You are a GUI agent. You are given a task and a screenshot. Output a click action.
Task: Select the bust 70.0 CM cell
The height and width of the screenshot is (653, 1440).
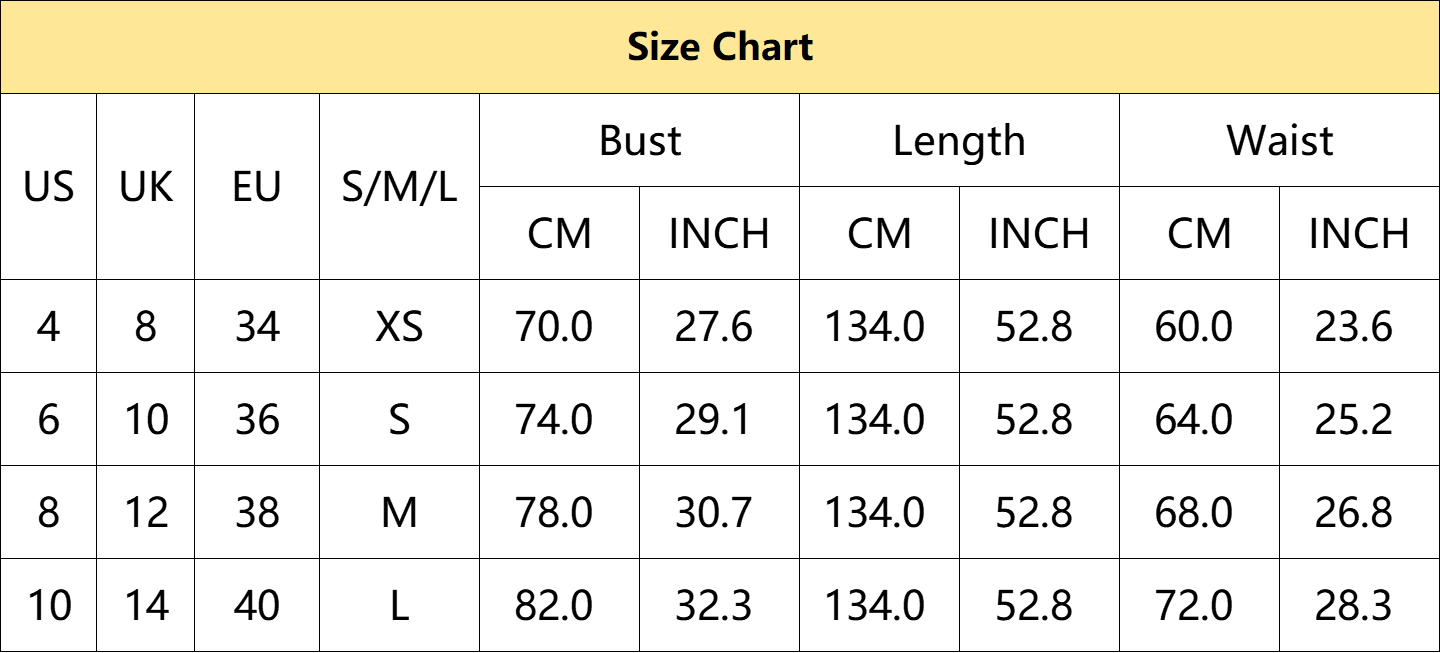(x=560, y=327)
